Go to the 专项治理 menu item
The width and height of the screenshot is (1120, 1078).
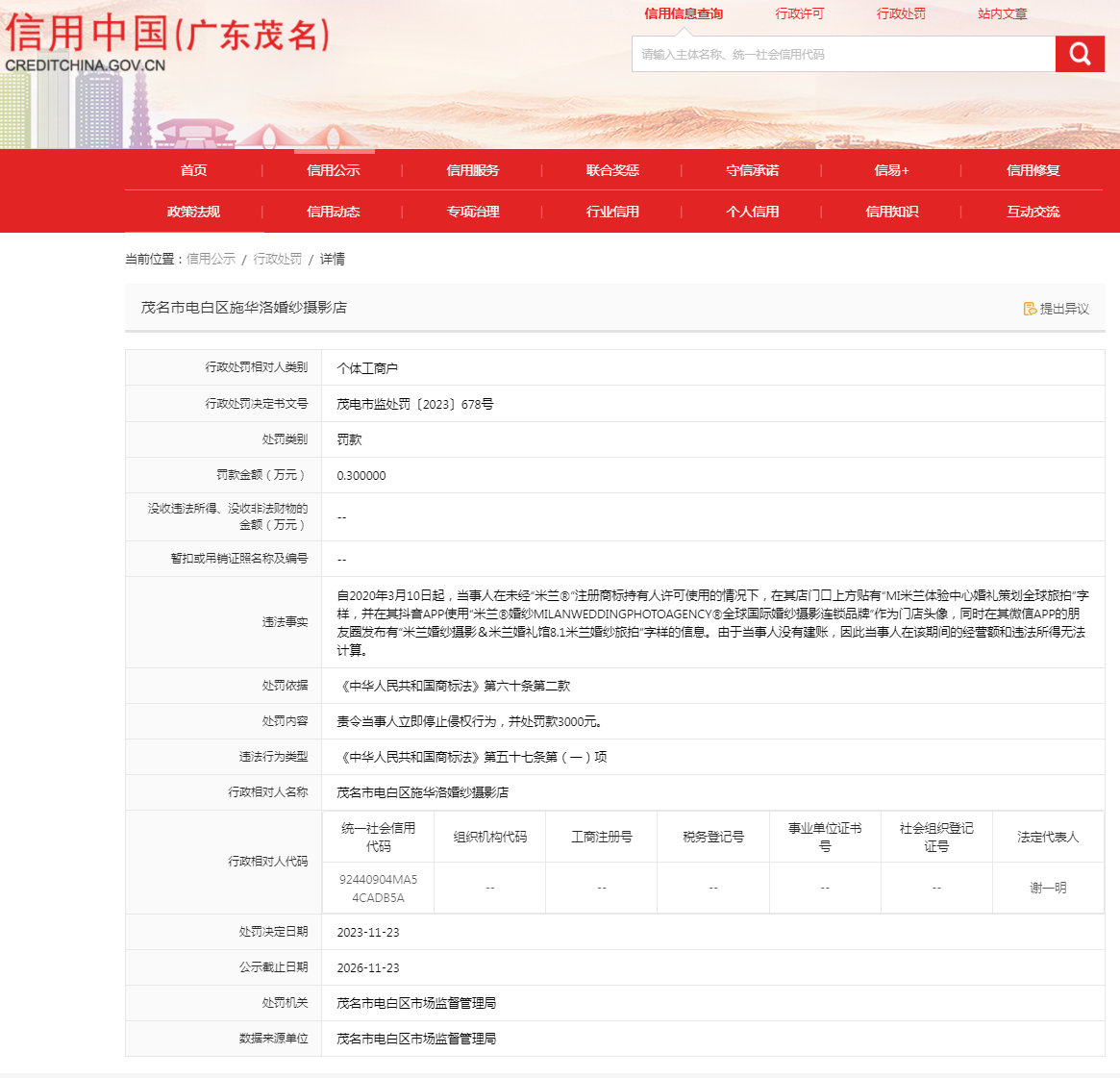pyautogui.click(x=473, y=212)
